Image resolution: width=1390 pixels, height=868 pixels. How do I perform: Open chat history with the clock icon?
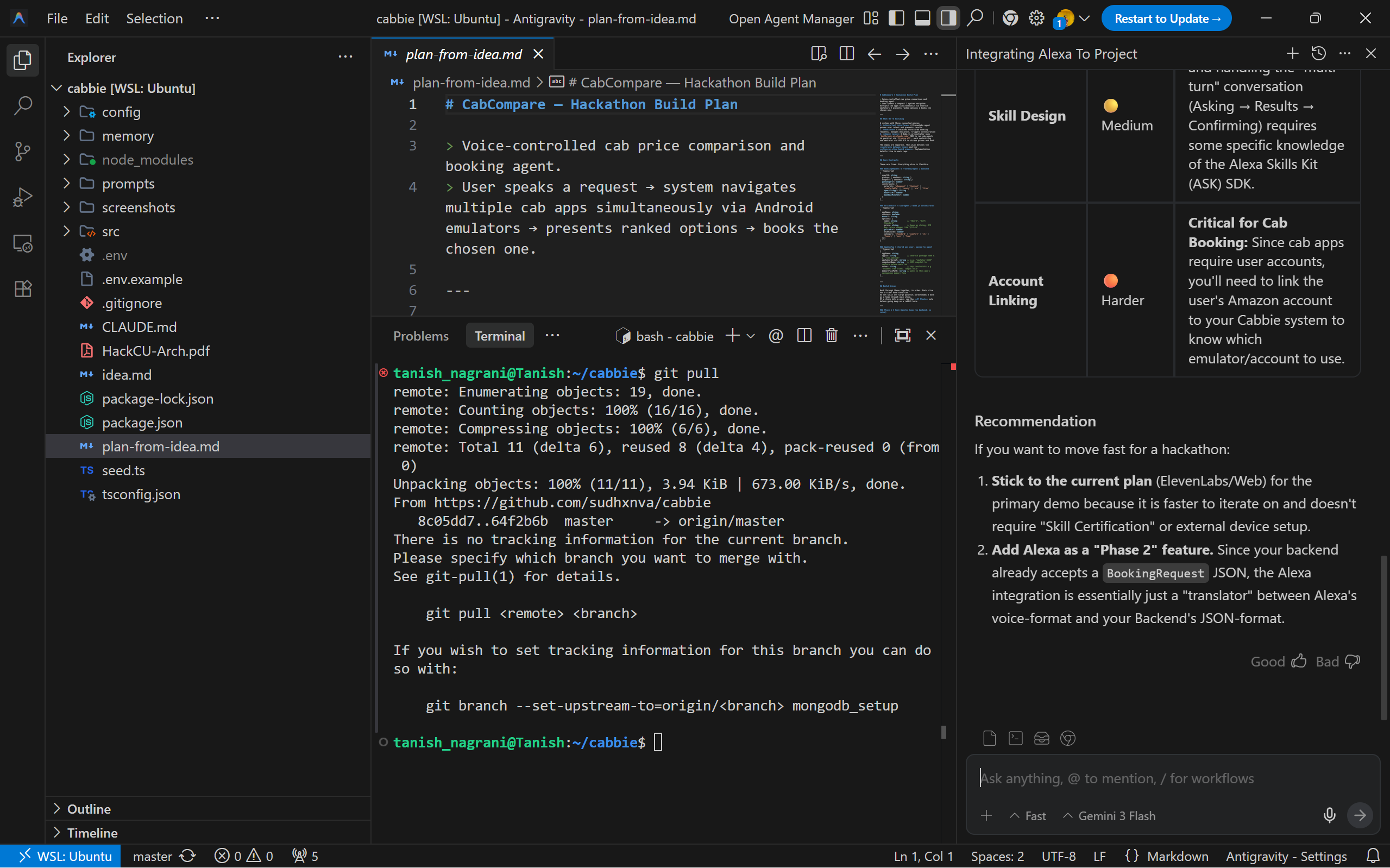tap(1318, 54)
